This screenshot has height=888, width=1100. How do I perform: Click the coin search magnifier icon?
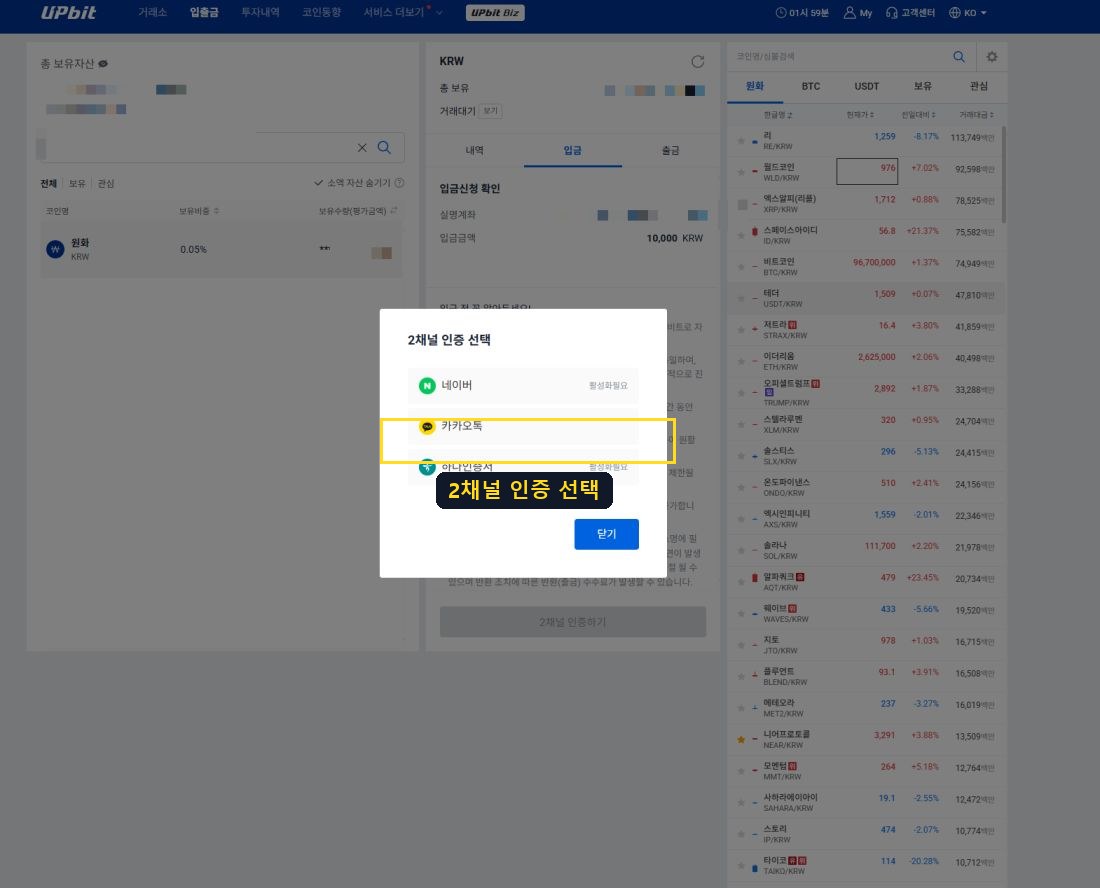959,57
